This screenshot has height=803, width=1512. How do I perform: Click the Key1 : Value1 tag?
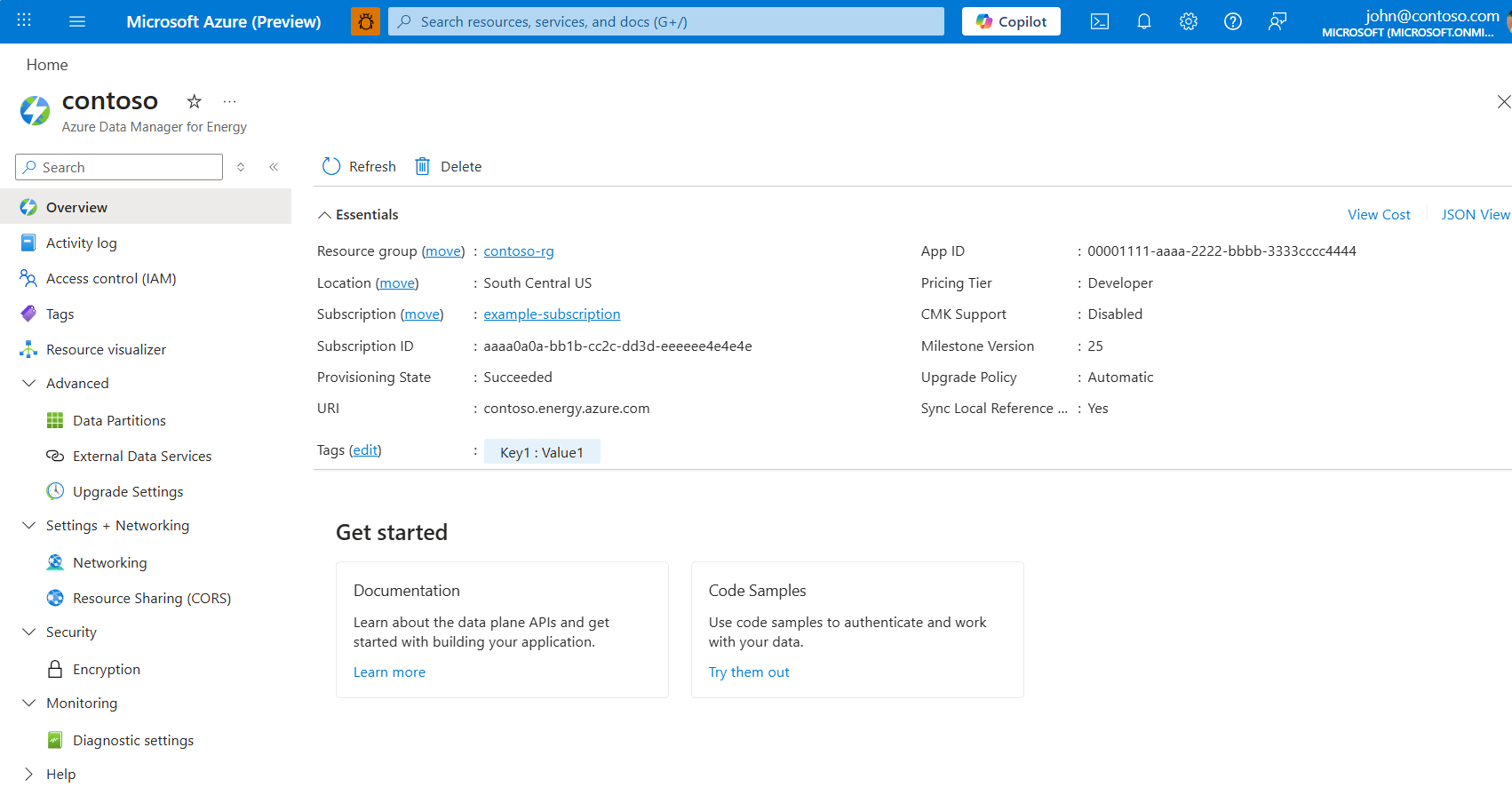pyautogui.click(x=542, y=452)
